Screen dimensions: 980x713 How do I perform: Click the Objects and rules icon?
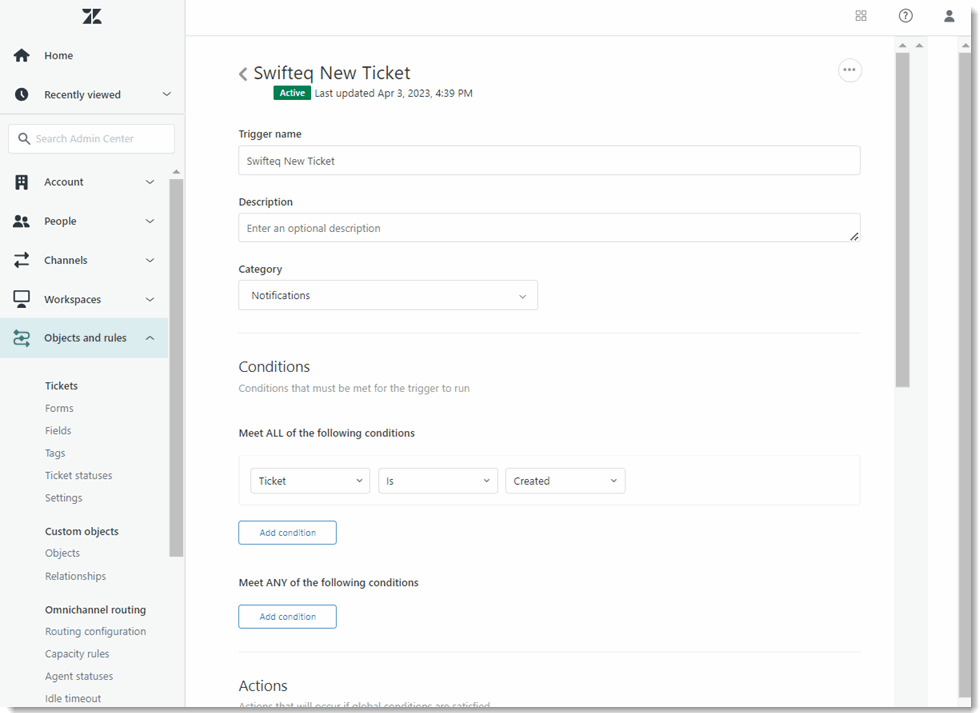(x=21, y=338)
